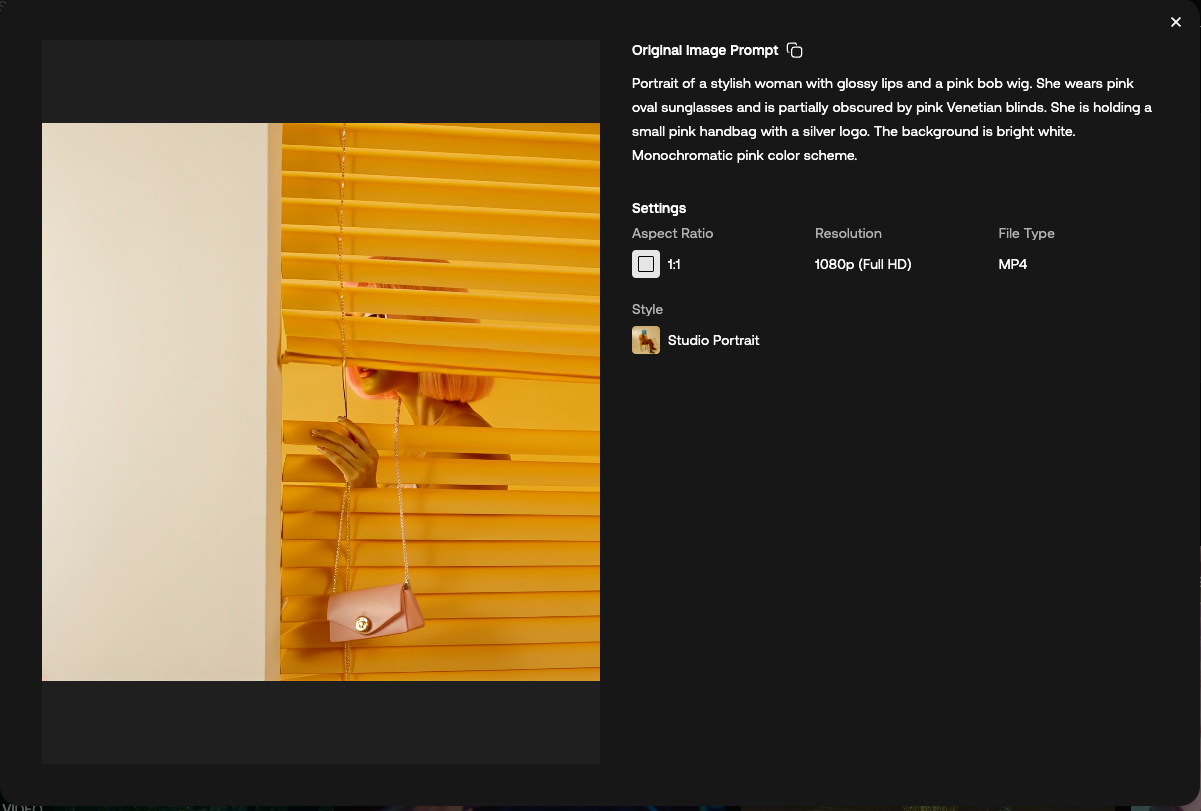The height and width of the screenshot is (811, 1201).
Task: Click the Settings section heading
Action: [659, 208]
